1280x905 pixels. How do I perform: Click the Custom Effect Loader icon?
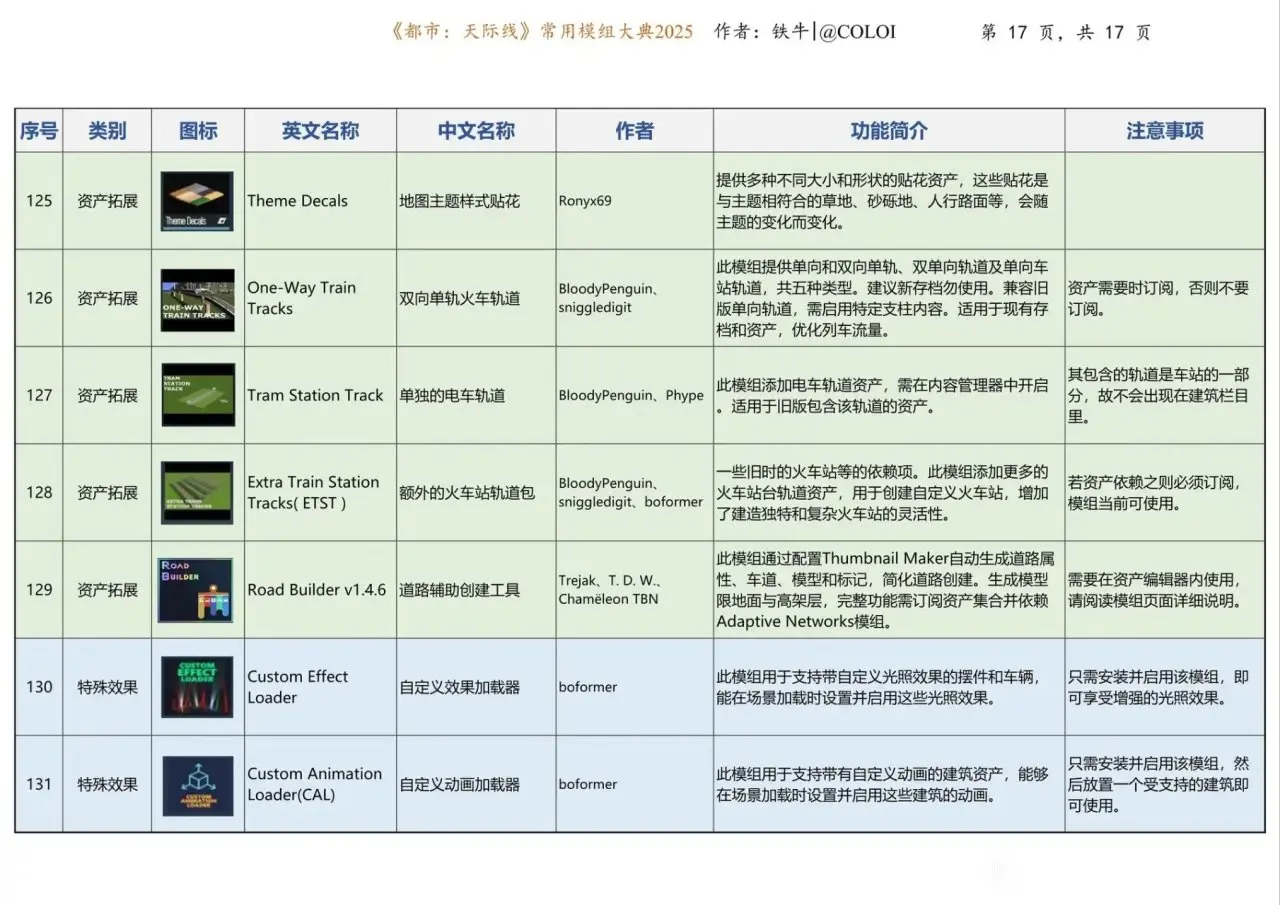(197, 687)
